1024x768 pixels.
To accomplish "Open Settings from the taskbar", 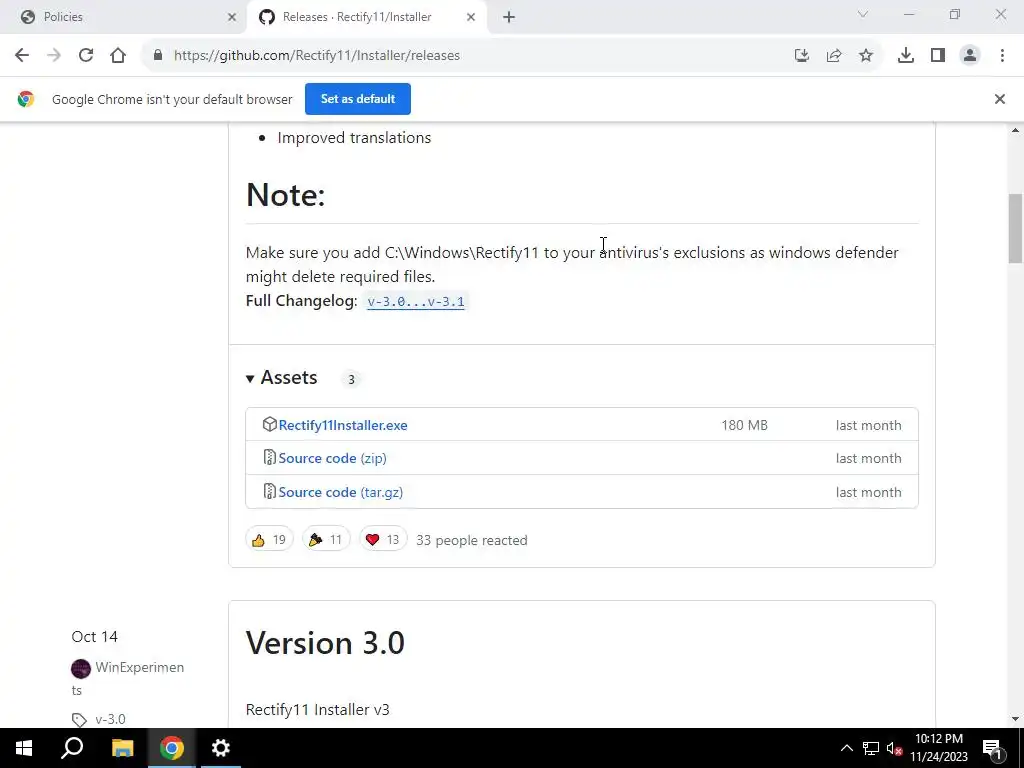I will pos(221,748).
